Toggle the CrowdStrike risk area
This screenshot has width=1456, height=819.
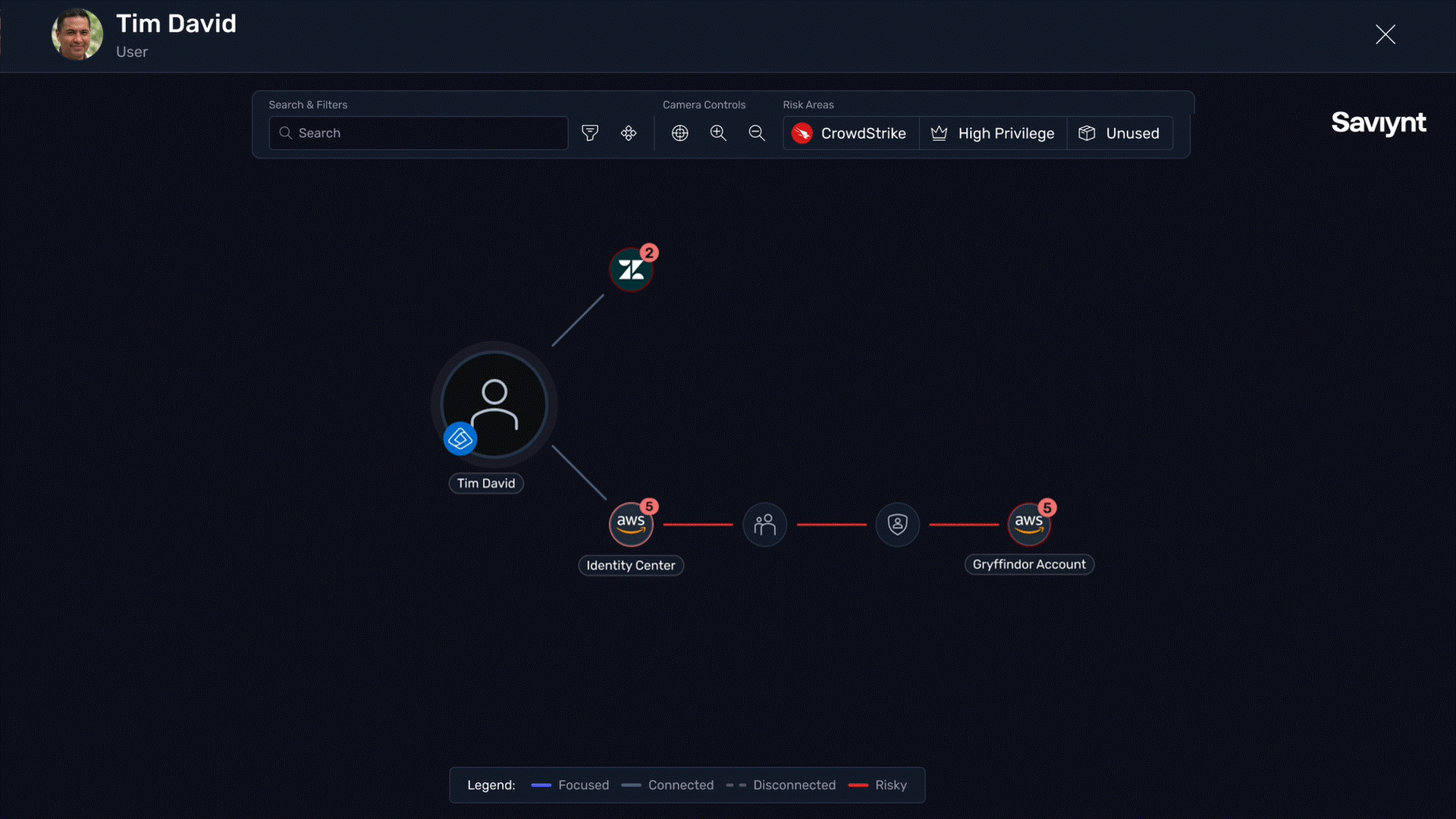[849, 133]
